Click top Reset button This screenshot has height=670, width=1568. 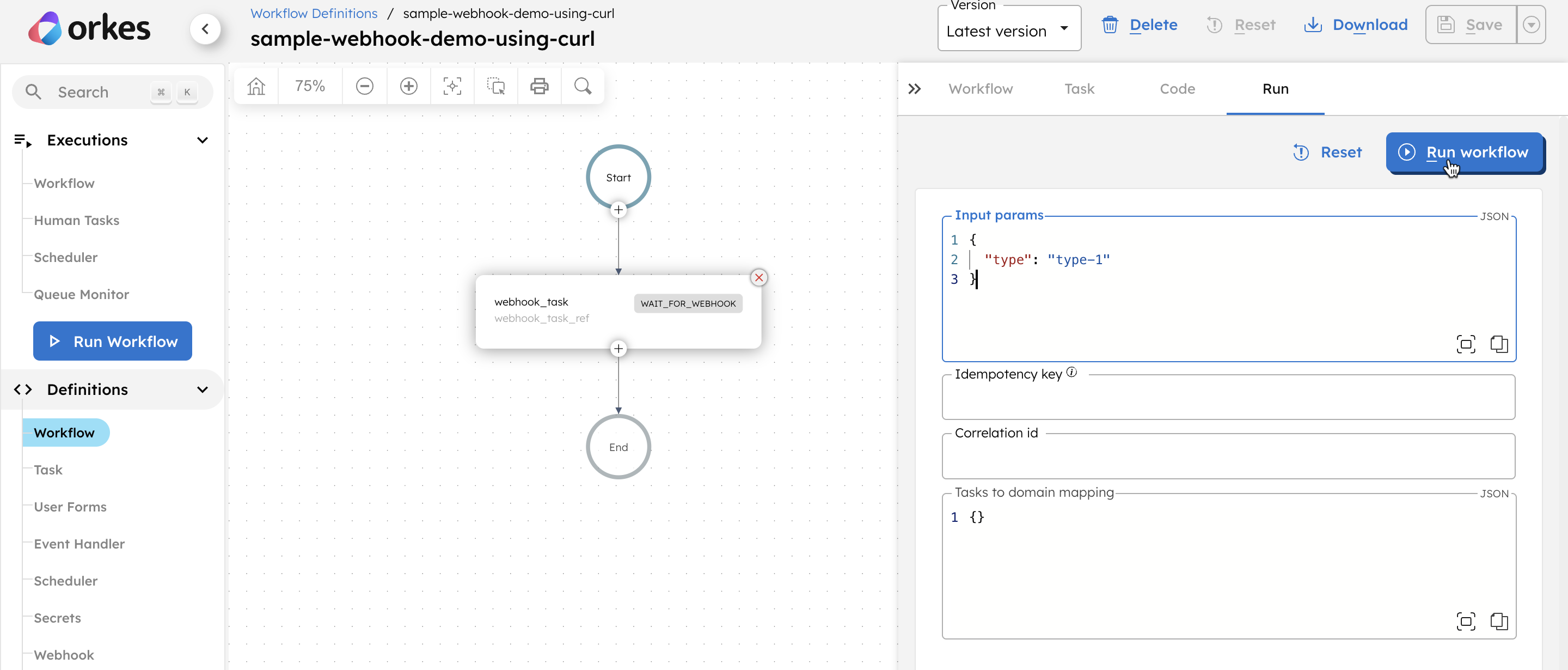tap(1241, 25)
